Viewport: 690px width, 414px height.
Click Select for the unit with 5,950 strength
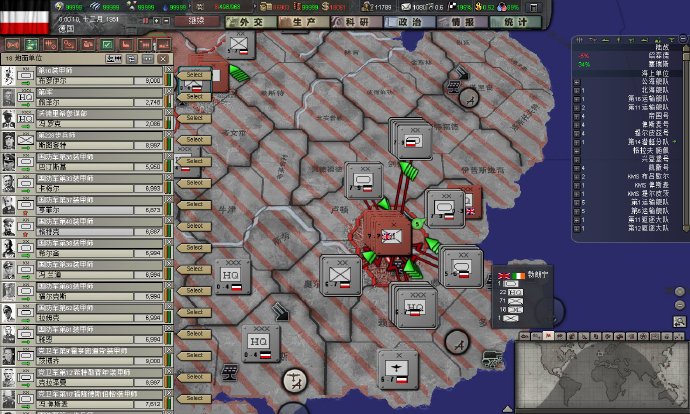195,161
